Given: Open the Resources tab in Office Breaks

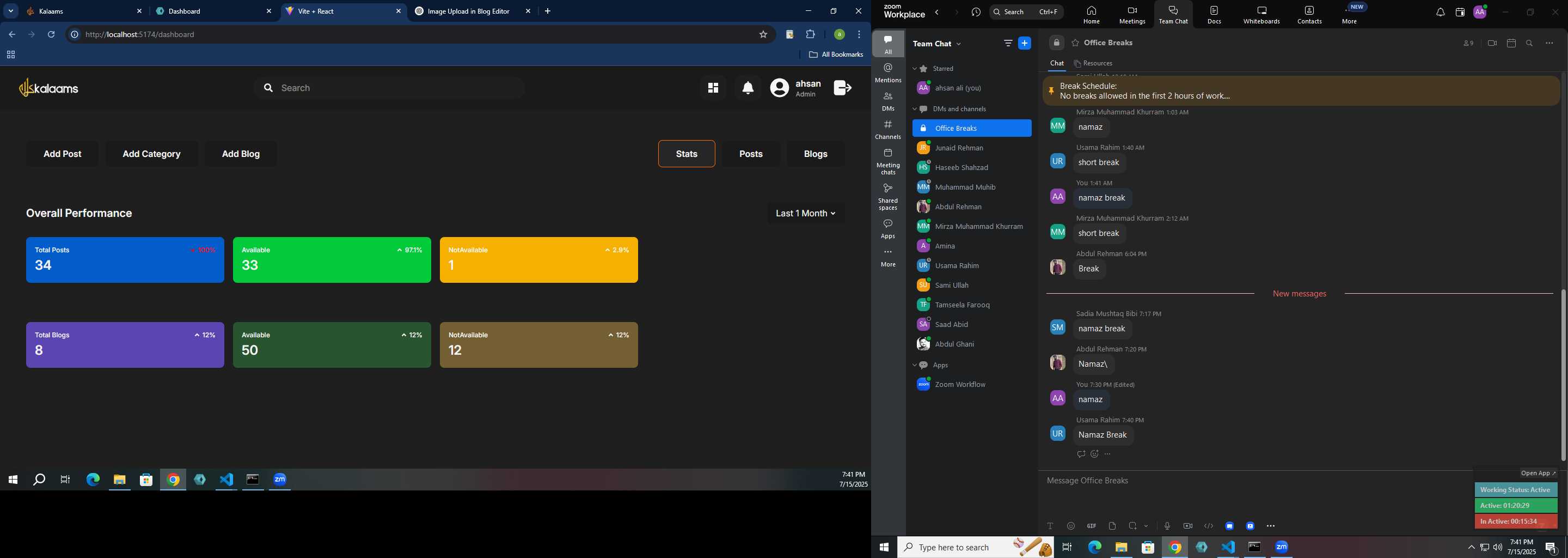Looking at the screenshot, I should (x=1093, y=63).
